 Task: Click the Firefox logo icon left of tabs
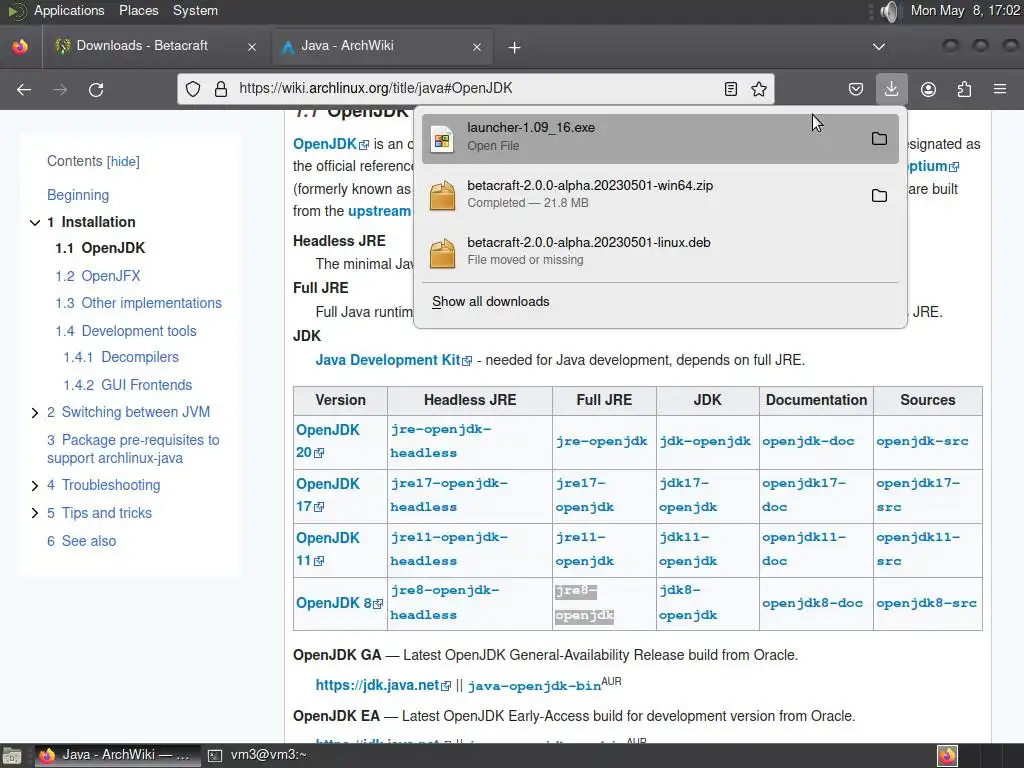(x=20, y=46)
